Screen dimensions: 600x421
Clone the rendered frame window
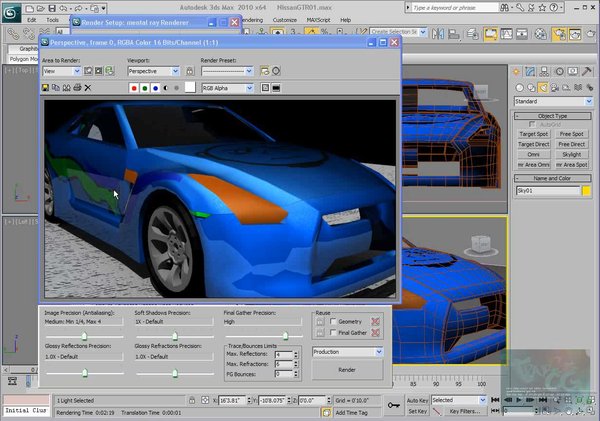pos(66,88)
